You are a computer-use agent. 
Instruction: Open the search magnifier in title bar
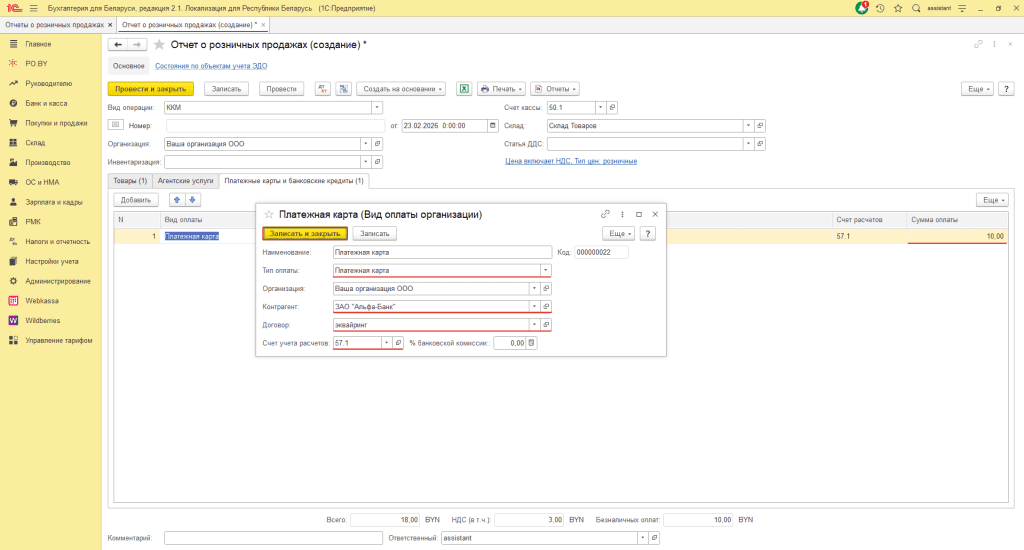(915, 8)
